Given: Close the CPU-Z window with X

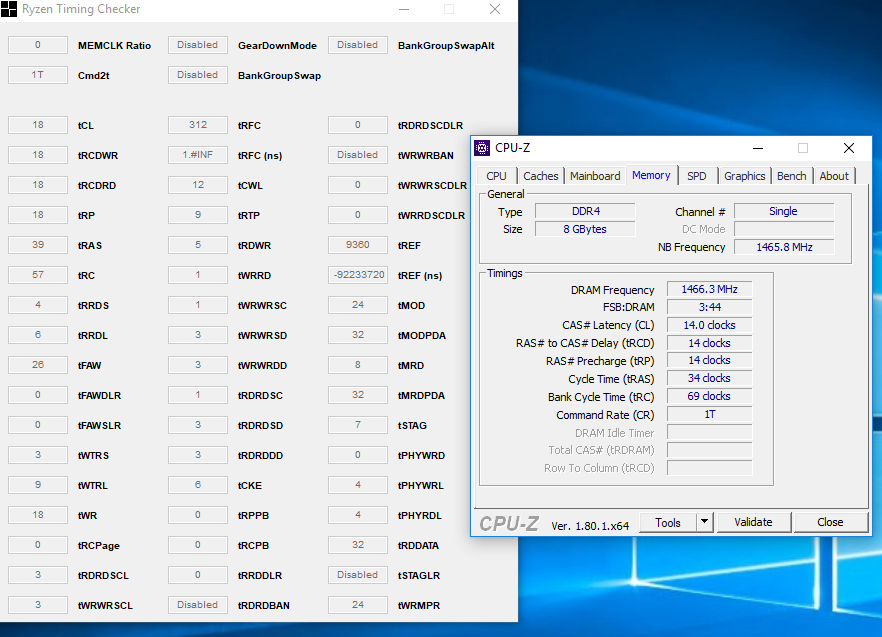Looking at the screenshot, I should [849, 148].
